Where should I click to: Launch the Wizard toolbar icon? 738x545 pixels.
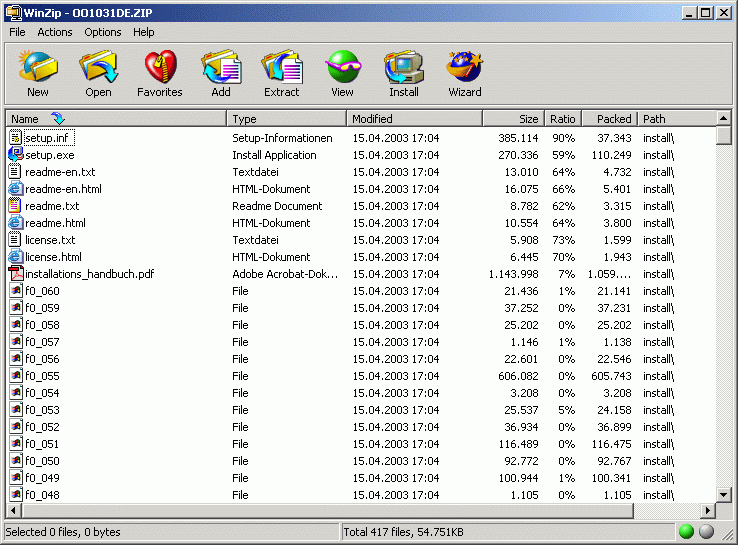point(465,67)
